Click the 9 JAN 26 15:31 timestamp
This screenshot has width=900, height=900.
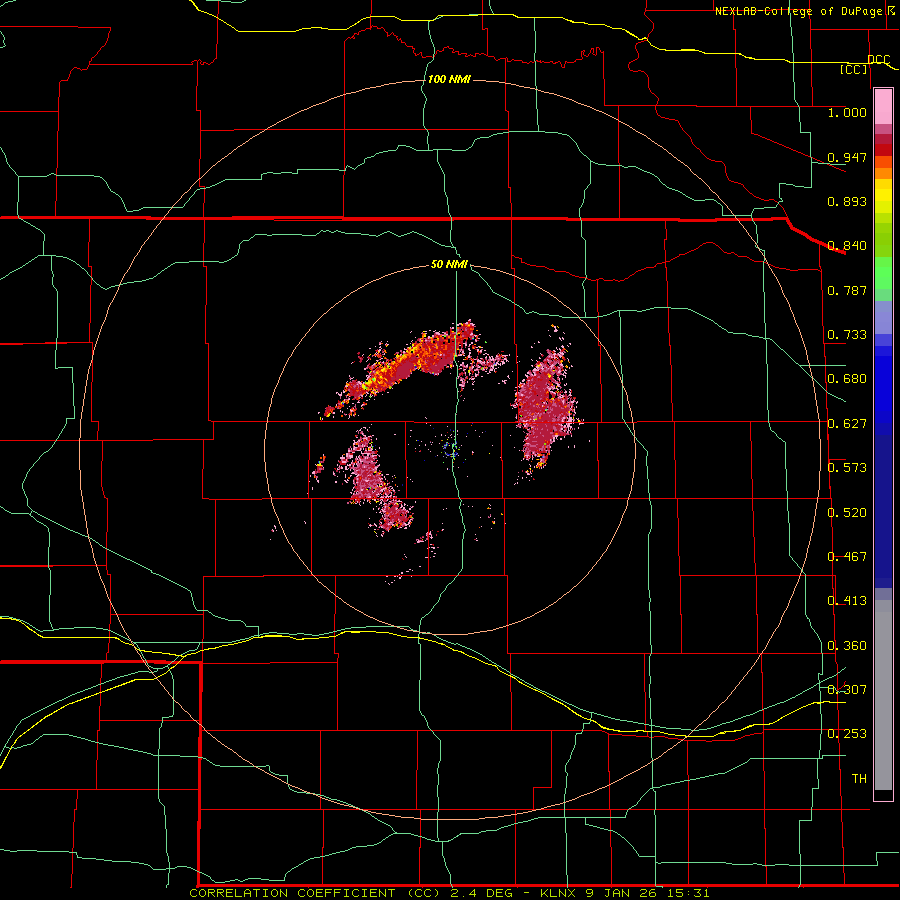coord(647,893)
